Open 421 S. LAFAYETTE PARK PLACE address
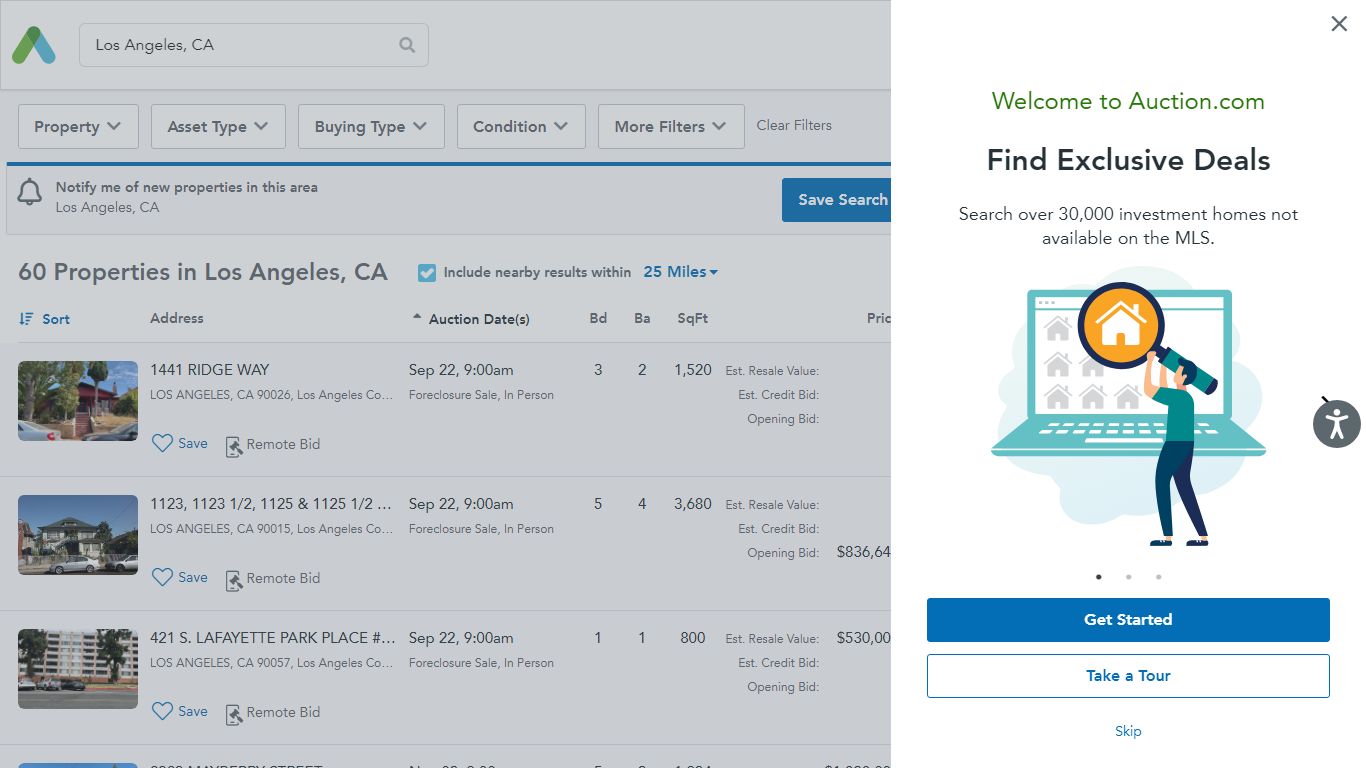1366x768 pixels. pyautogui.click(x=273, y=638)
